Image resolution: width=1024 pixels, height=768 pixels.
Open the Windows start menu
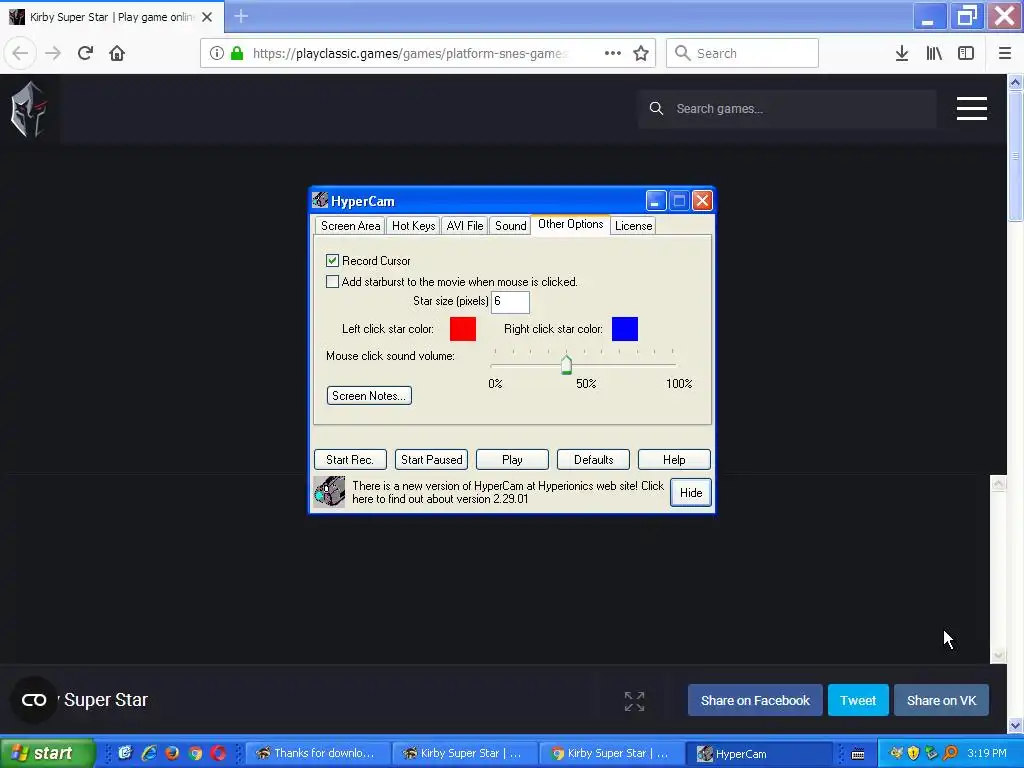click(x=46, y=753)
